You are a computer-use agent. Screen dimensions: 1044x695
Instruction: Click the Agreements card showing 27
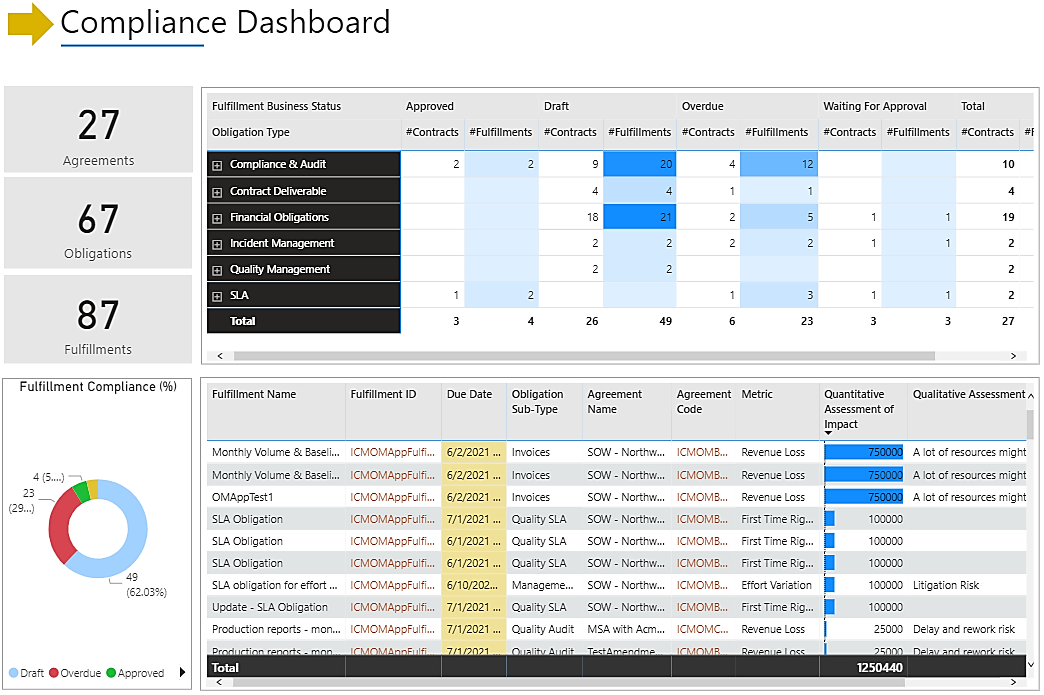click(98, 129)
